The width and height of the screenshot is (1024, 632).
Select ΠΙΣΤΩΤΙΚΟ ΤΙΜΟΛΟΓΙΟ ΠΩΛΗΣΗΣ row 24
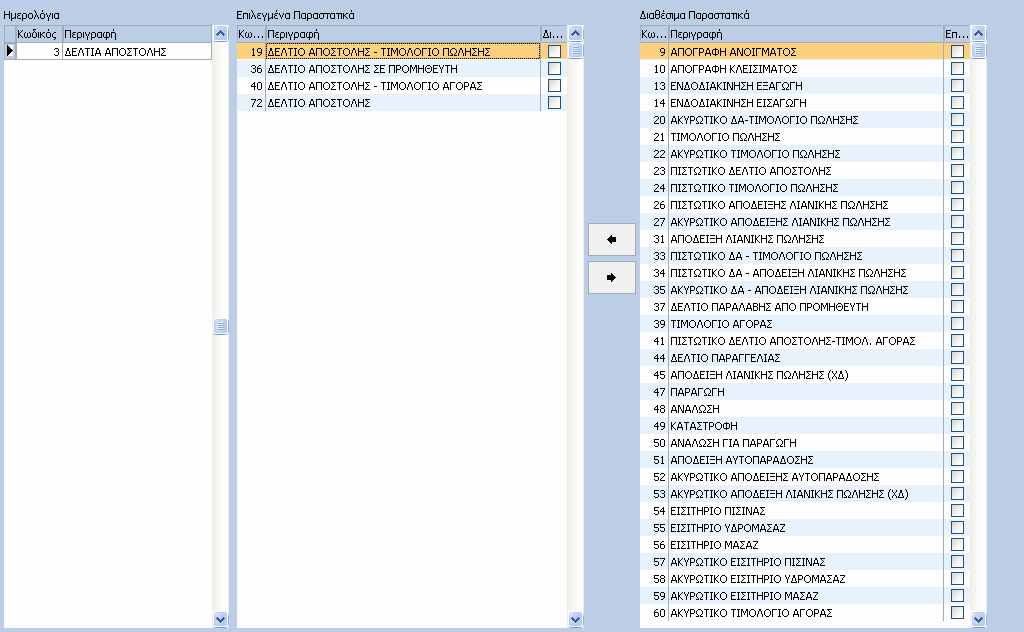click(805, 187)
